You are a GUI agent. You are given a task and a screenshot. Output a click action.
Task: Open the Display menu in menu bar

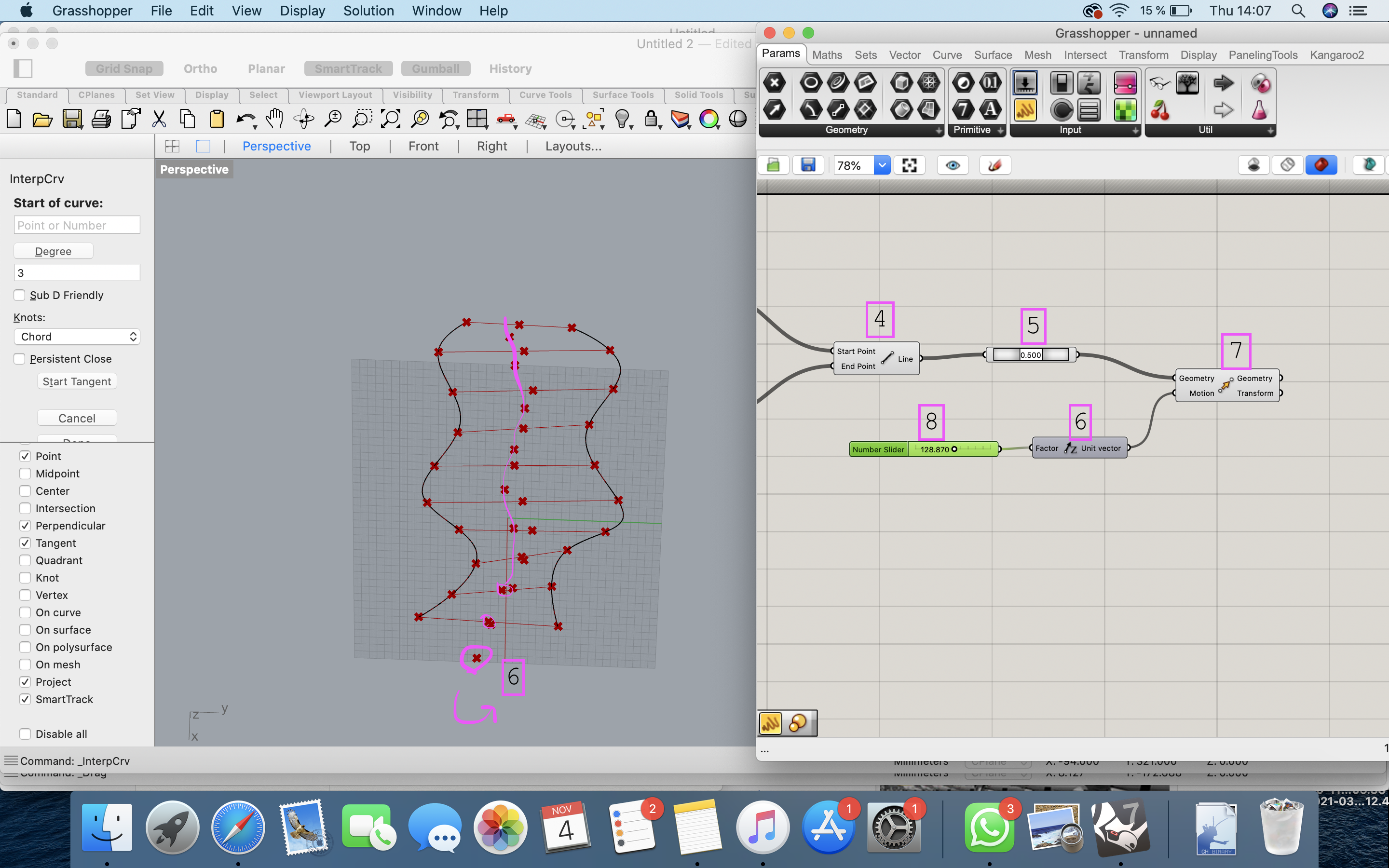click(302, 10)
